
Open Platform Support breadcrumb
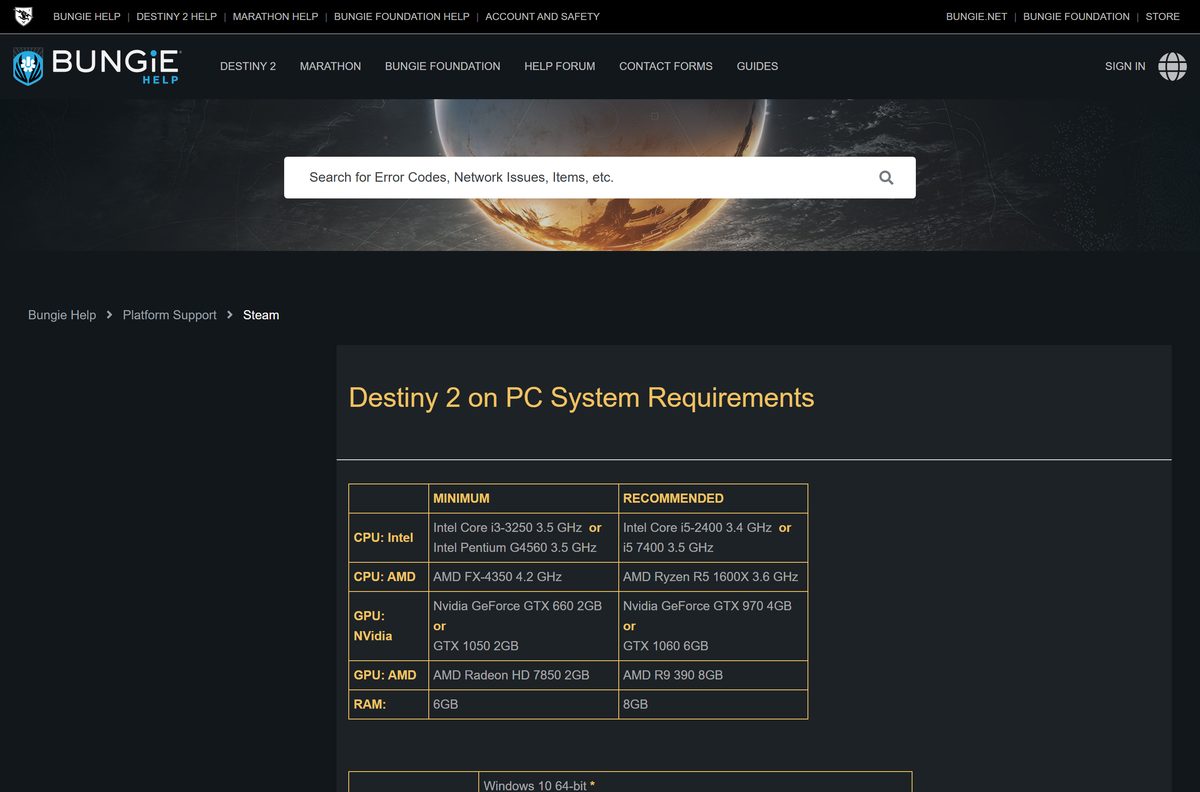[169, 315]
